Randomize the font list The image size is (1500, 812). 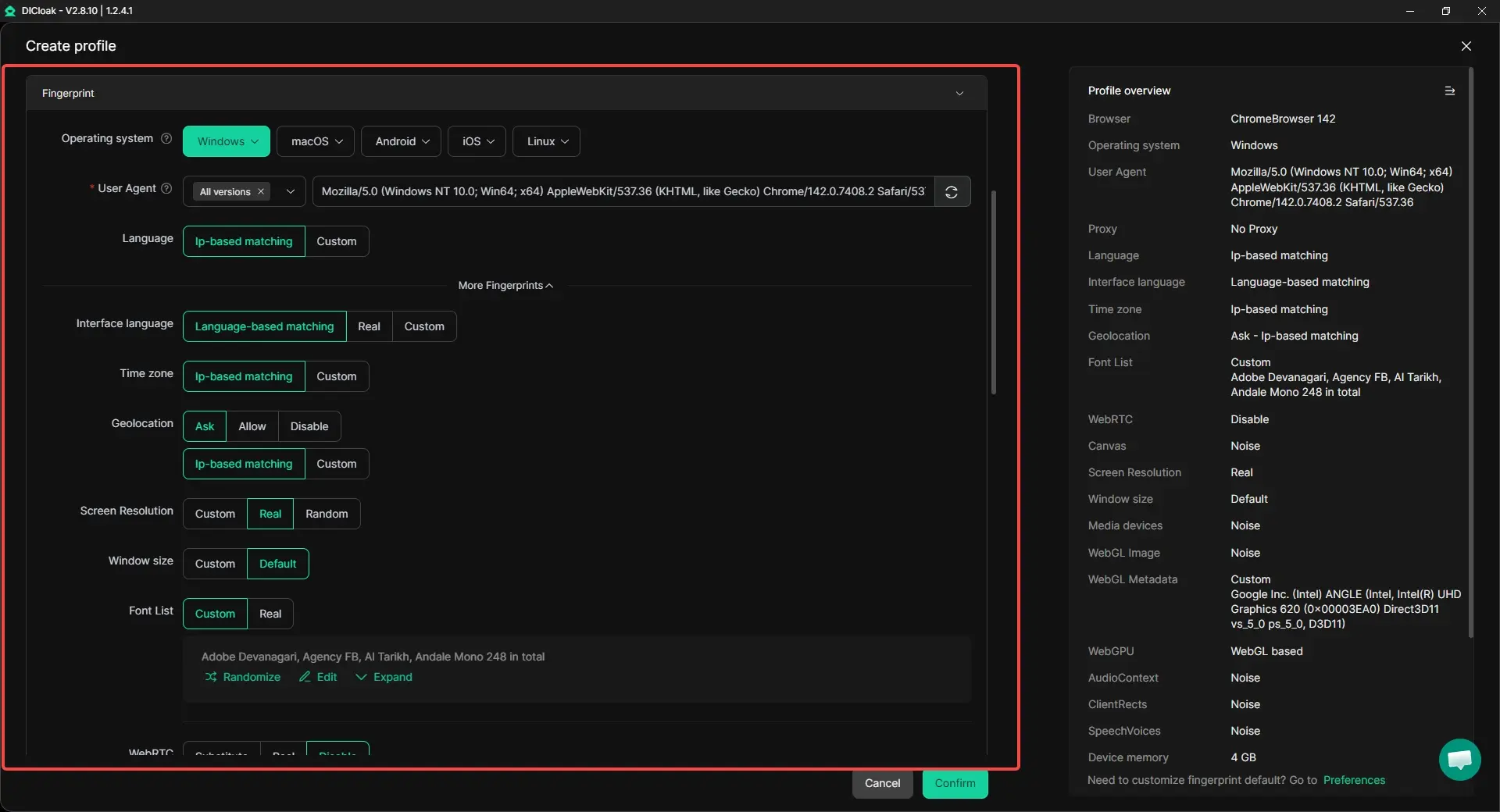[243, 677]
